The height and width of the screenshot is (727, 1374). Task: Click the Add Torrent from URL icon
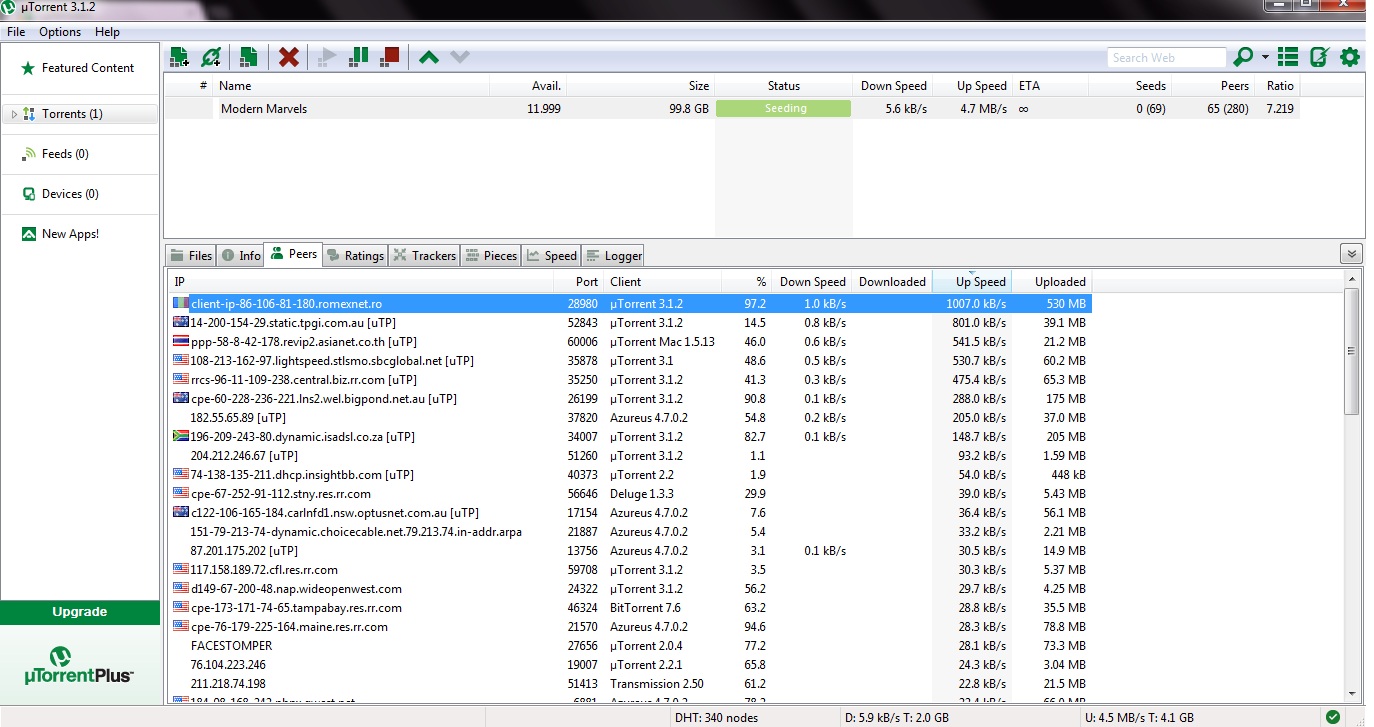(x=211, y=57)
